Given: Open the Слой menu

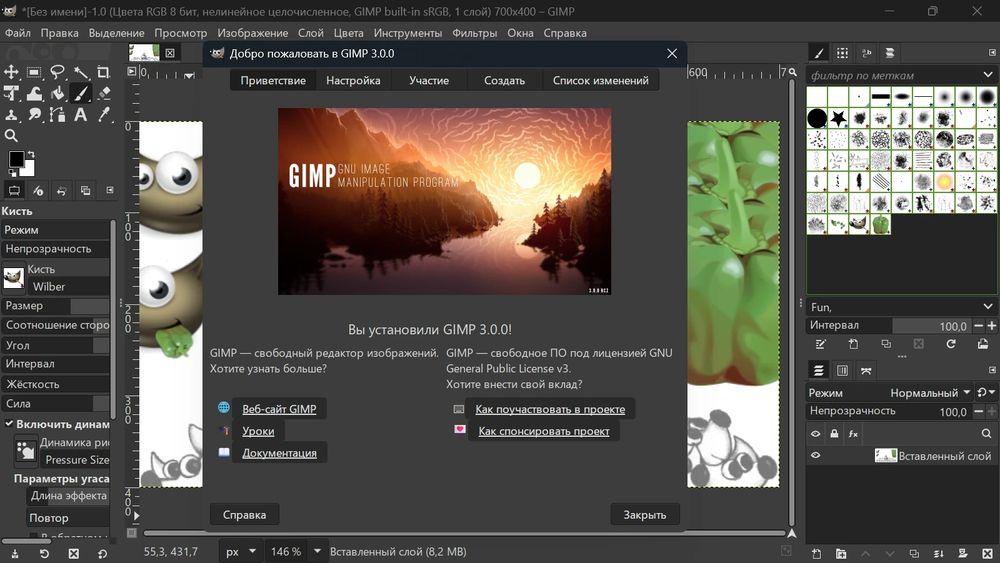Looking at the screenshot, I should coord(311,33).
